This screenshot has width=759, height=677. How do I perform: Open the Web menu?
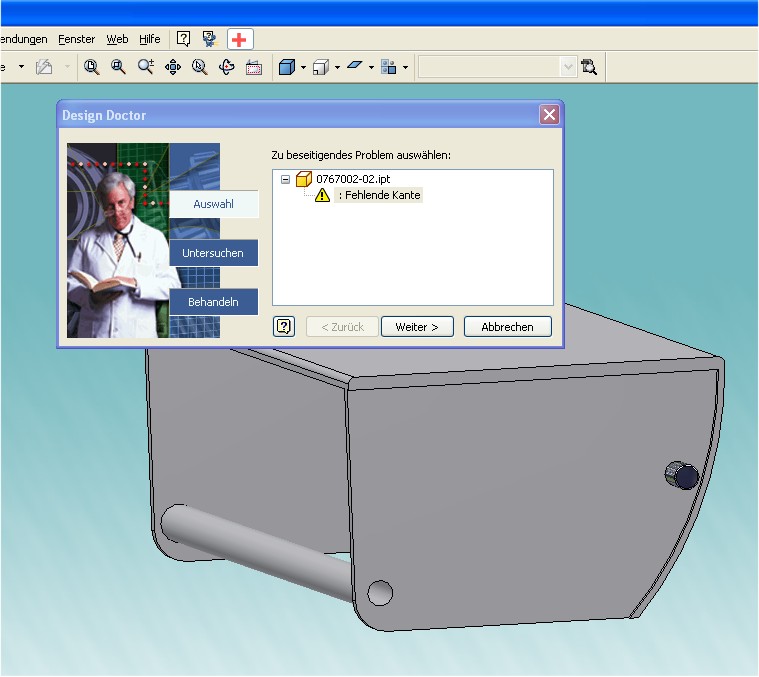tap(117, 39)
